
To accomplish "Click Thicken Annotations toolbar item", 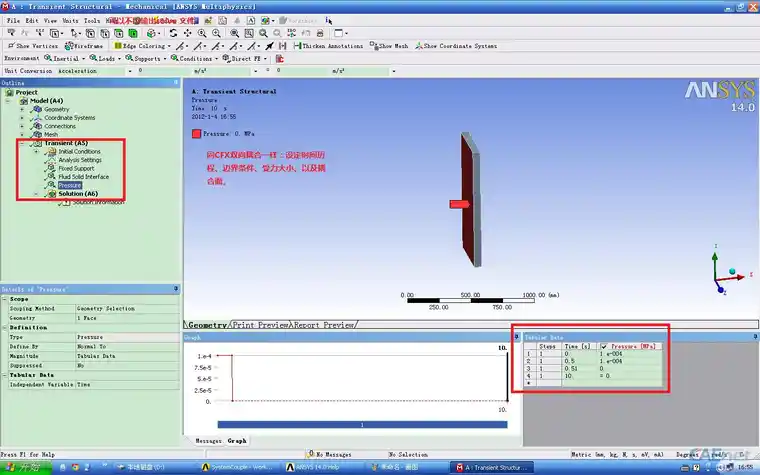I will [x=328, y=46].
